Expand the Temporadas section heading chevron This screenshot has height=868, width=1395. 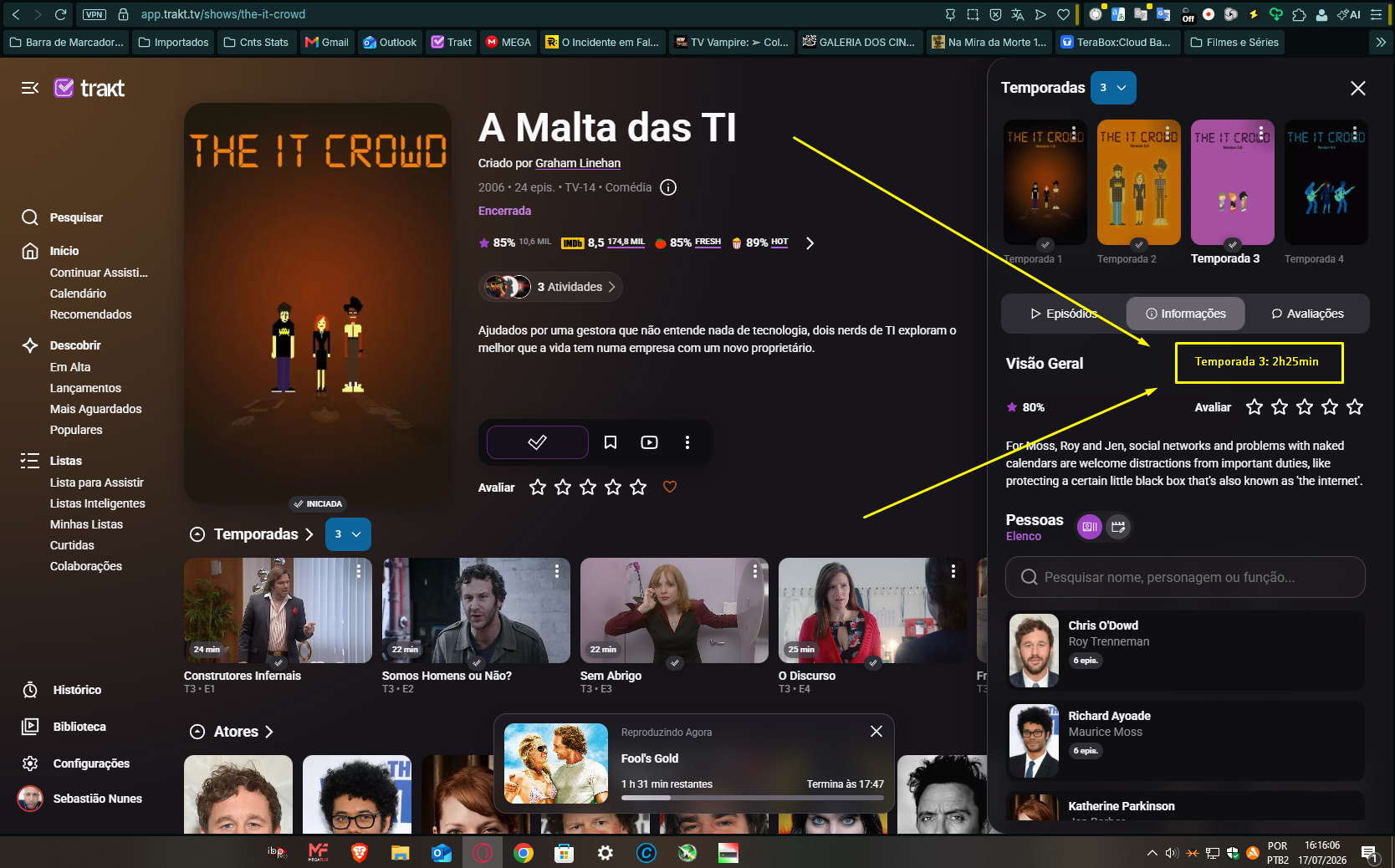(x=309, y=534)
